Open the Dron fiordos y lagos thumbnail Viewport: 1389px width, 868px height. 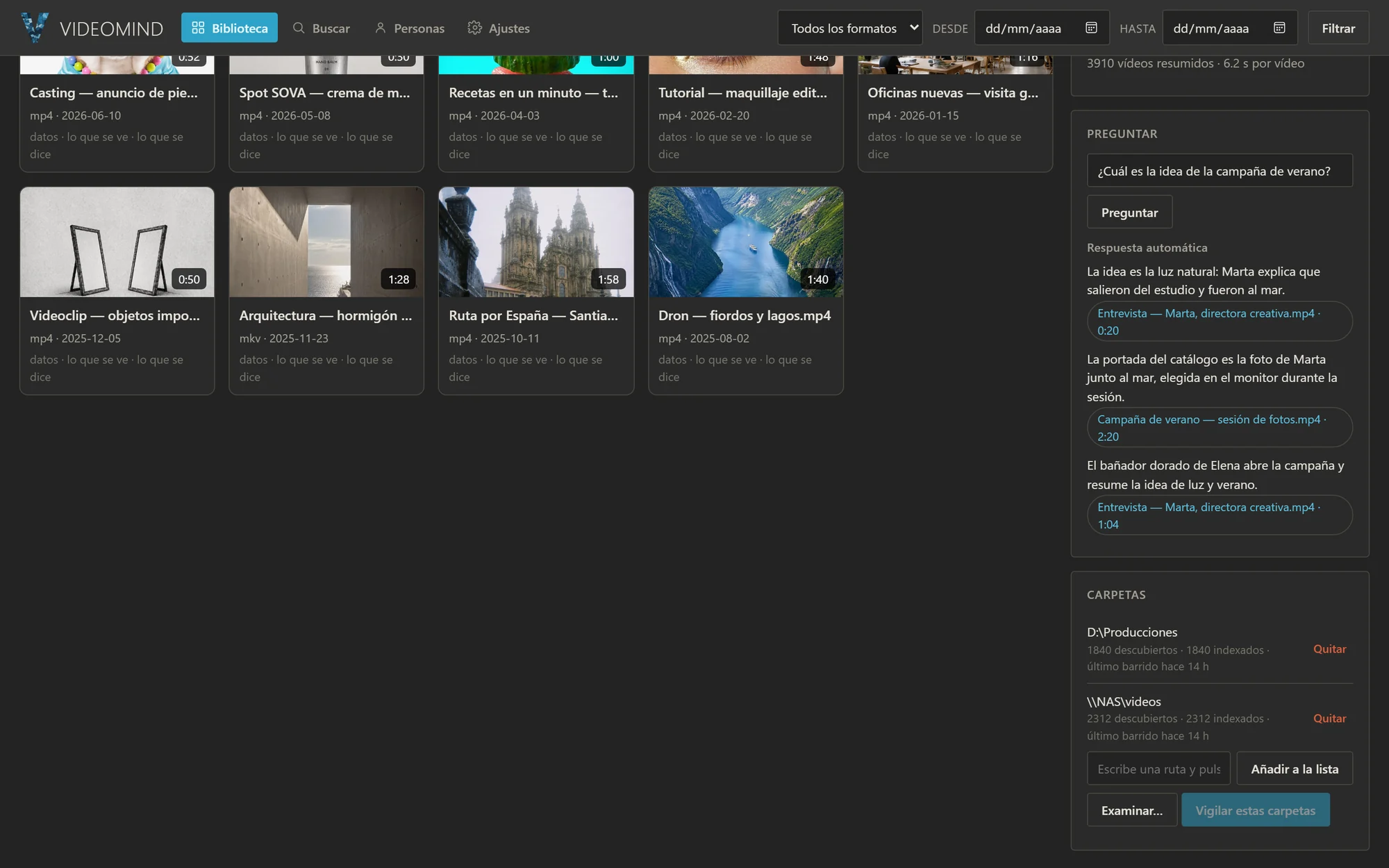point(746,242)
